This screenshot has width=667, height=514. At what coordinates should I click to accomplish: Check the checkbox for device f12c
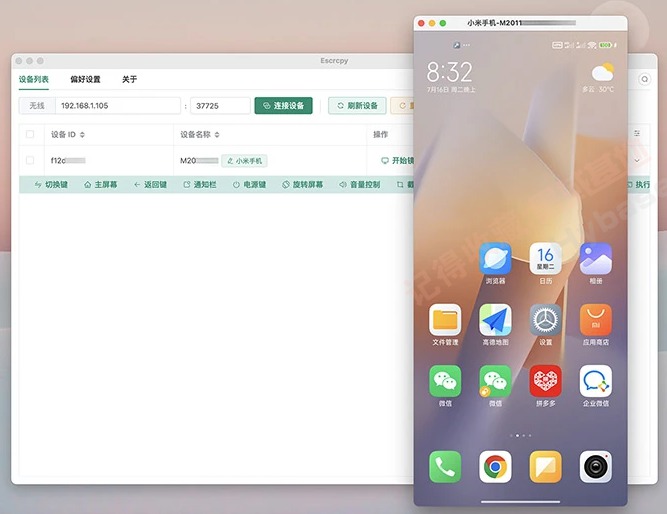tap(30, 160)
